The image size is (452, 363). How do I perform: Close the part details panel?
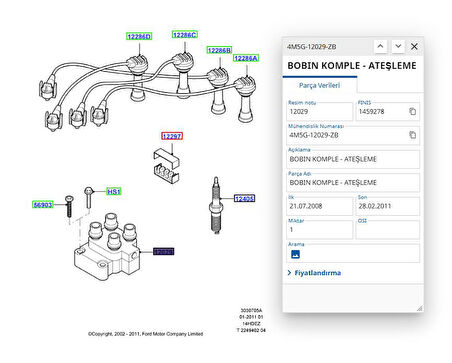click(414, 46)
